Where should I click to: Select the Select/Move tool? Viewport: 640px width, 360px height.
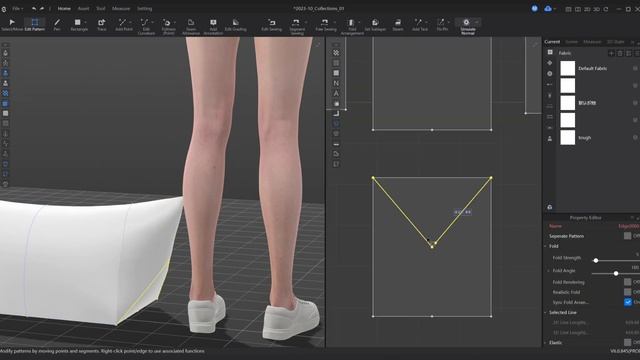[12, 25]
